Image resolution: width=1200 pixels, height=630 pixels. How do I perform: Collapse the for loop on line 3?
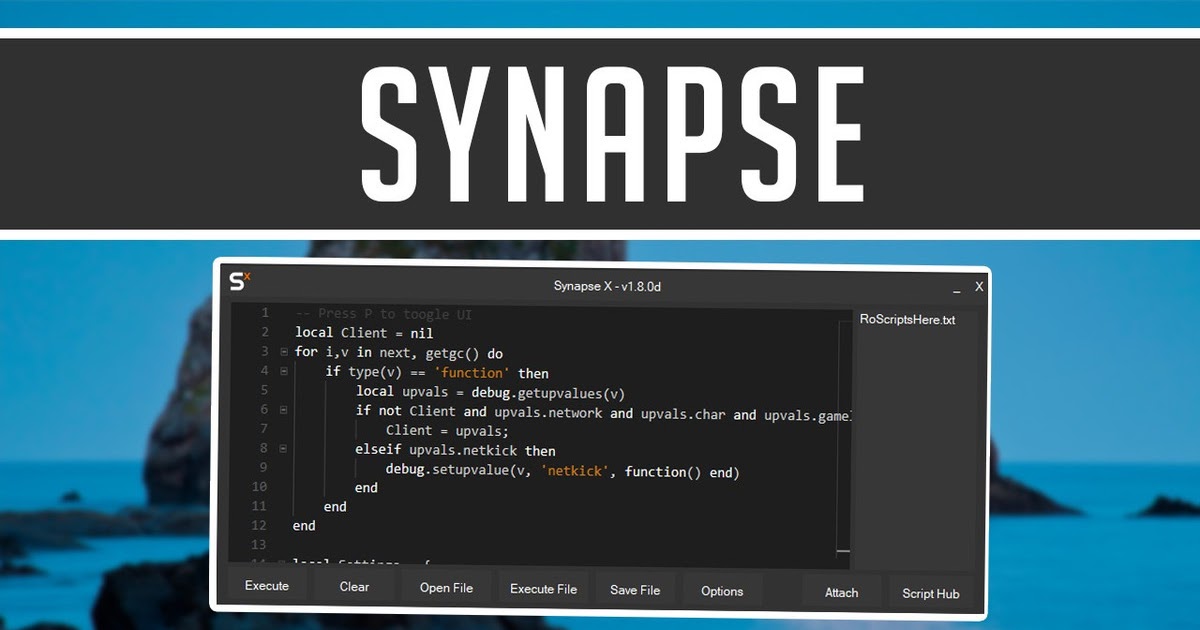(x=284, y=352)
